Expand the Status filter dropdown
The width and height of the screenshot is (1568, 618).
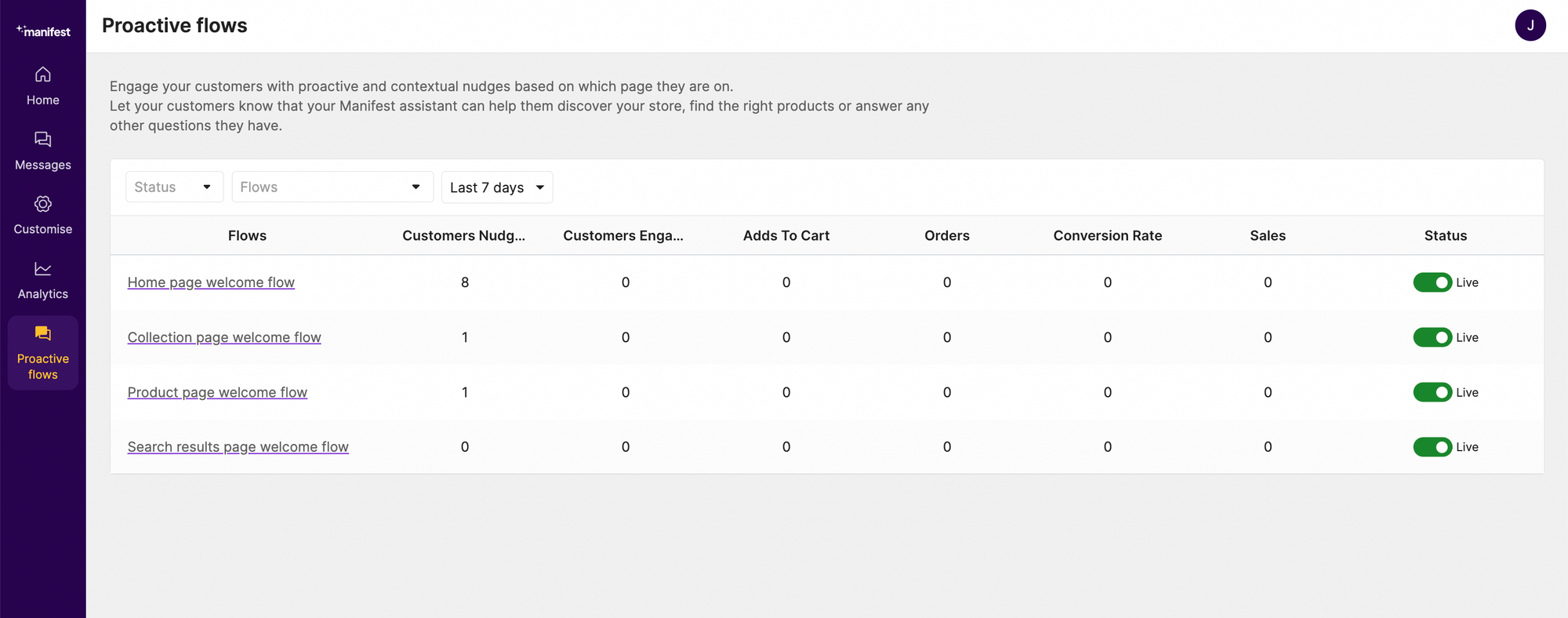coord(174,187)
